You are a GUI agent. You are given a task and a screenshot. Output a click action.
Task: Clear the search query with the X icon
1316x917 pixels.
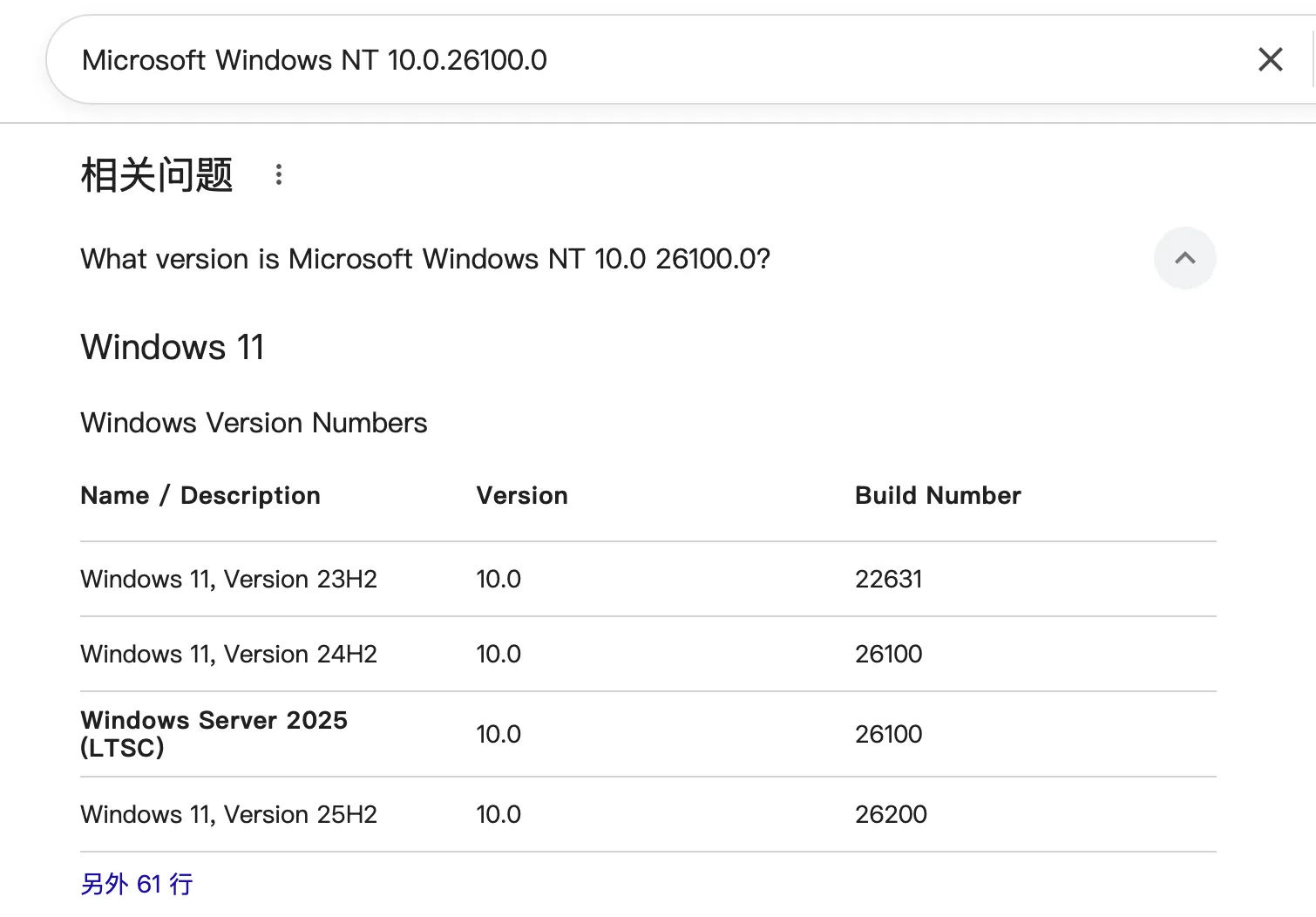click(1270, 60)
